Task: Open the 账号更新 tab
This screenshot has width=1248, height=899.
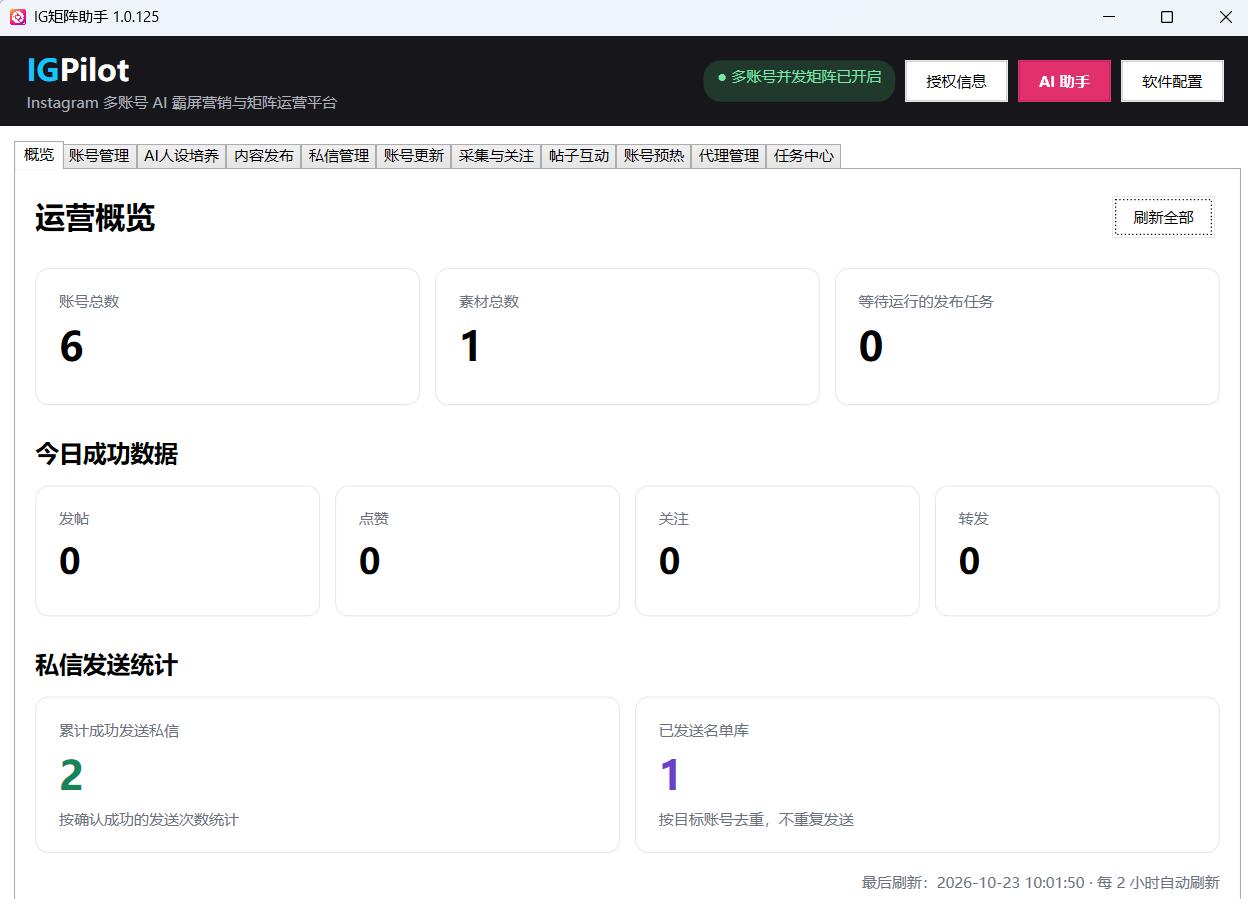Action: pos(414,156)
